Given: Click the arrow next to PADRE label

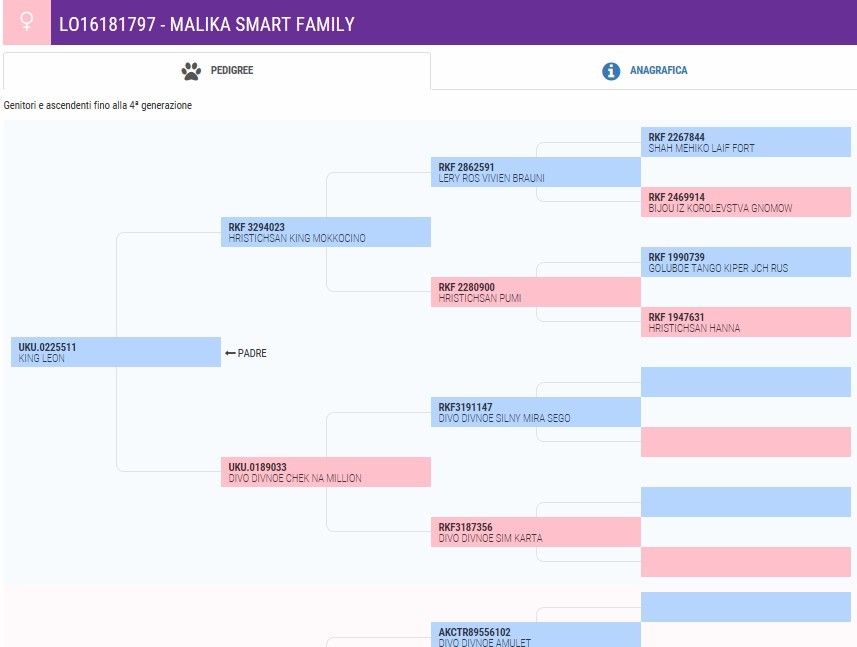Looking at the screenshot, I should click(x=230, y=354).
